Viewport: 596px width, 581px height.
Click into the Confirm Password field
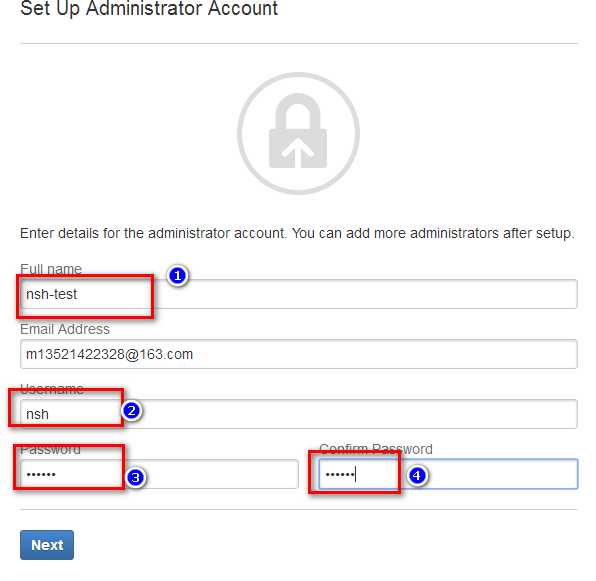click(x=449, y=474)
